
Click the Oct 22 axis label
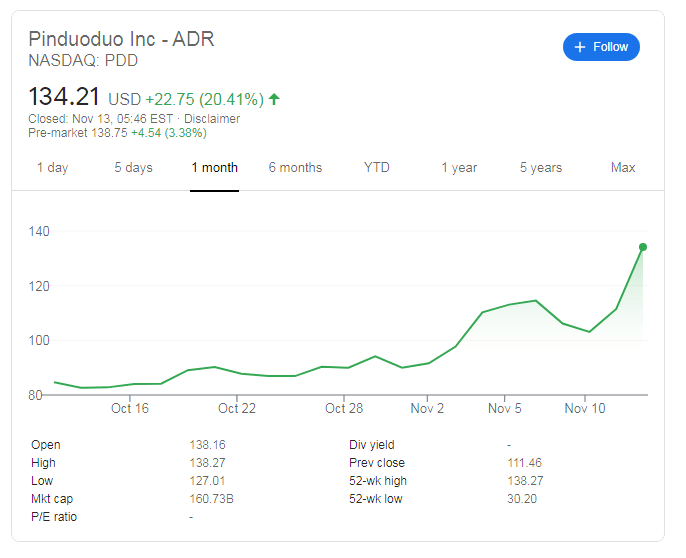(x=237, y=408)
